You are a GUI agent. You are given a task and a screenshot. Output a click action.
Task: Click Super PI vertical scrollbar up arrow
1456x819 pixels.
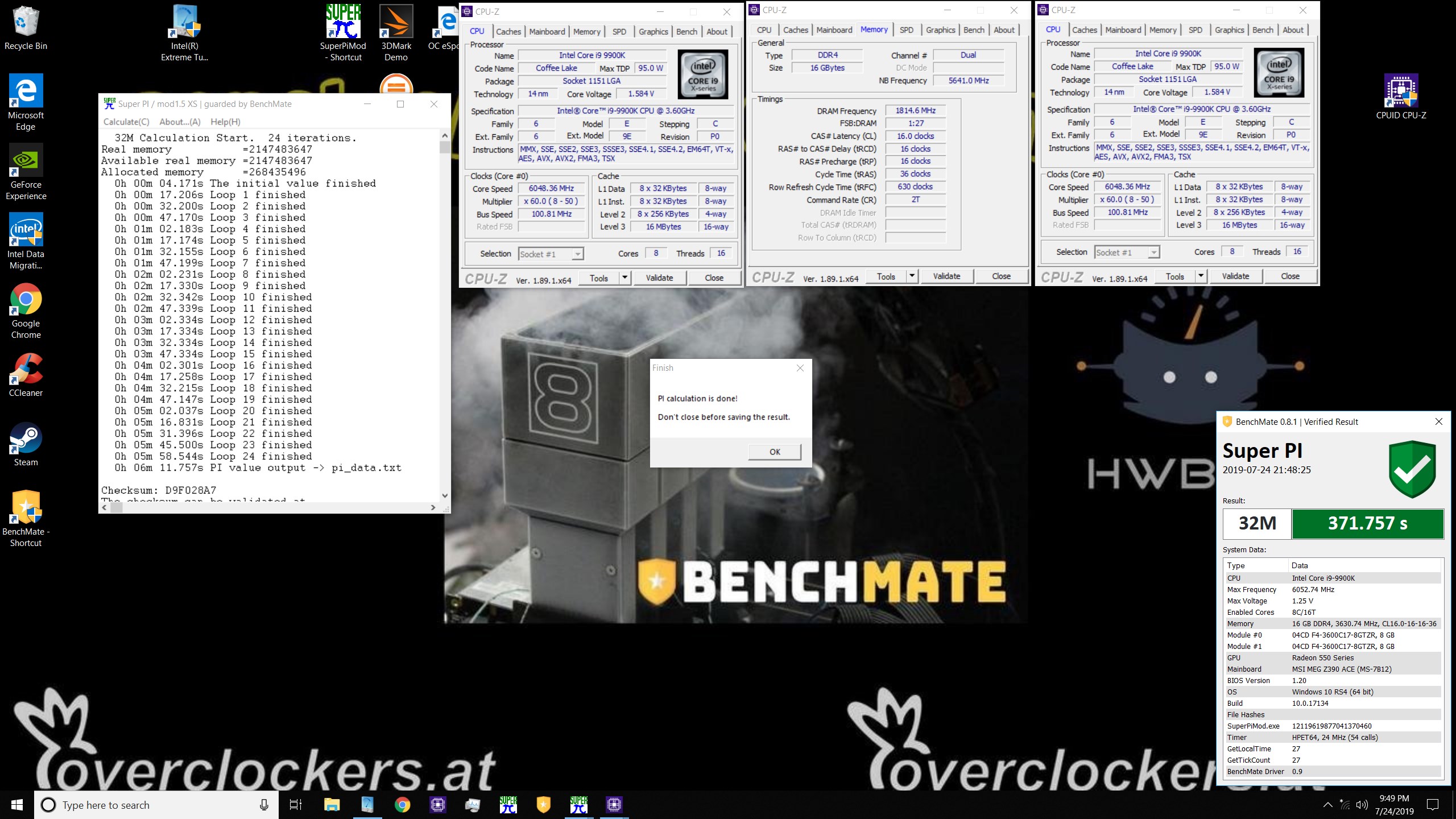445,136
